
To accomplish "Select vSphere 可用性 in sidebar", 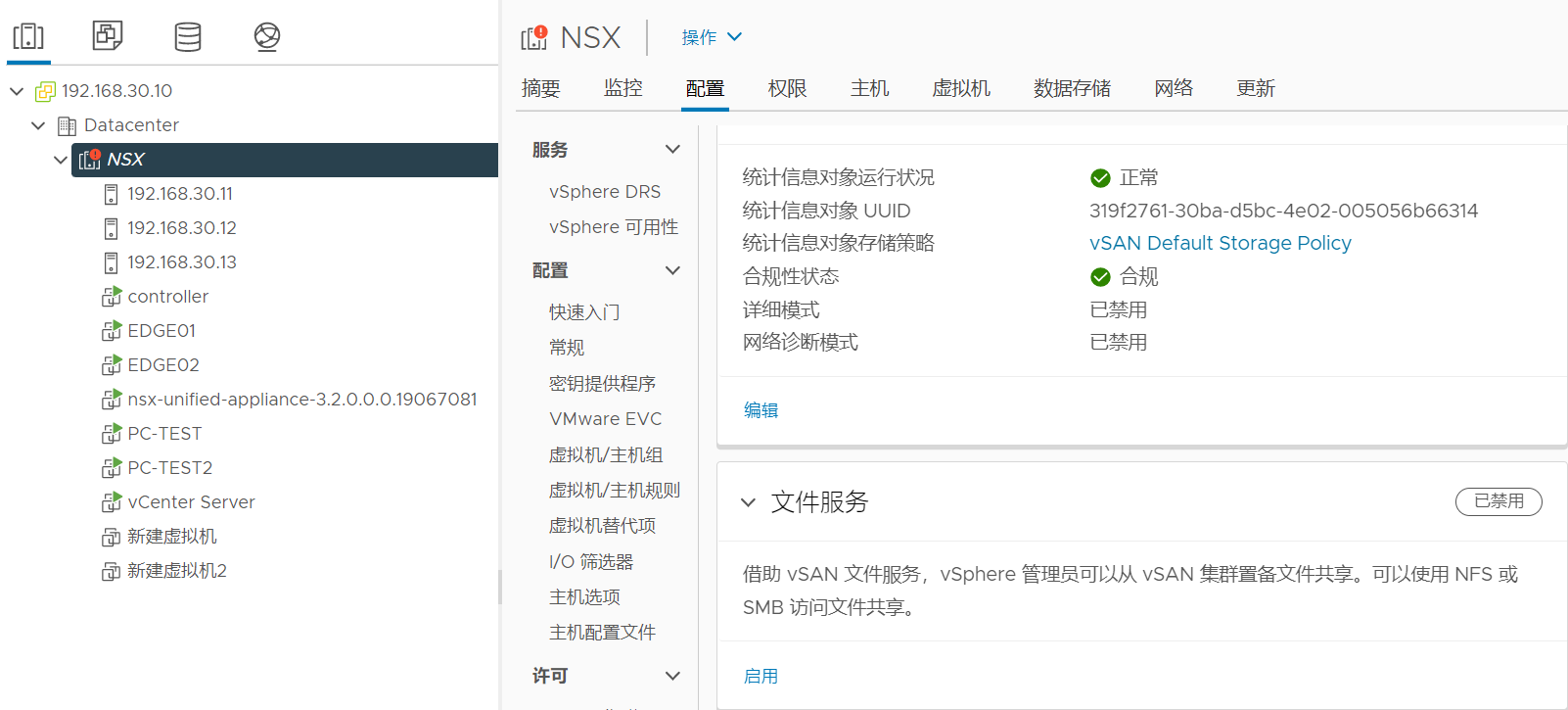I will tap(614, 227).
